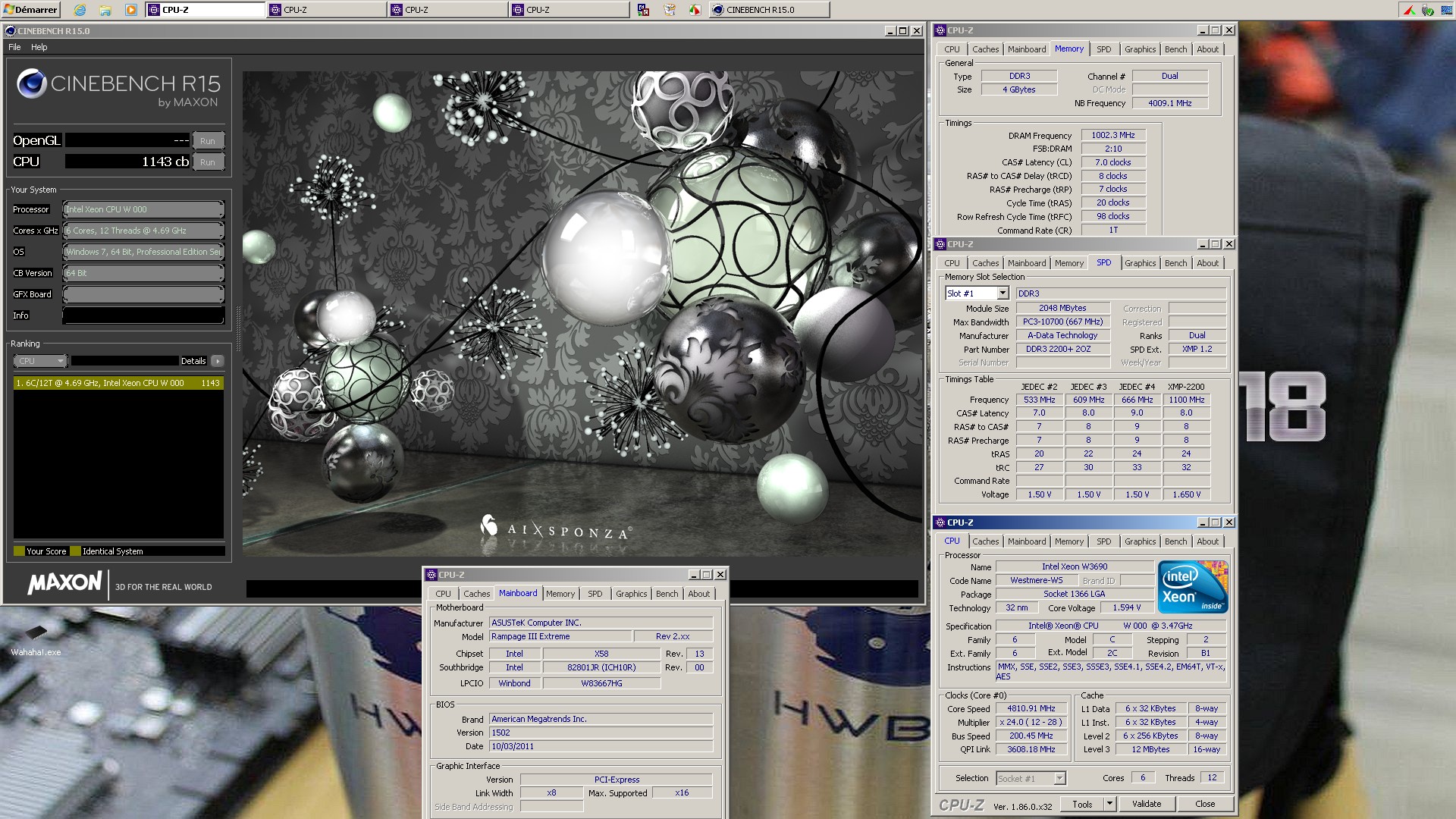The width and height of the screenshot is (1456, 819).
Task: Click the Validate button in CPU-Z
Action: 1146,804
